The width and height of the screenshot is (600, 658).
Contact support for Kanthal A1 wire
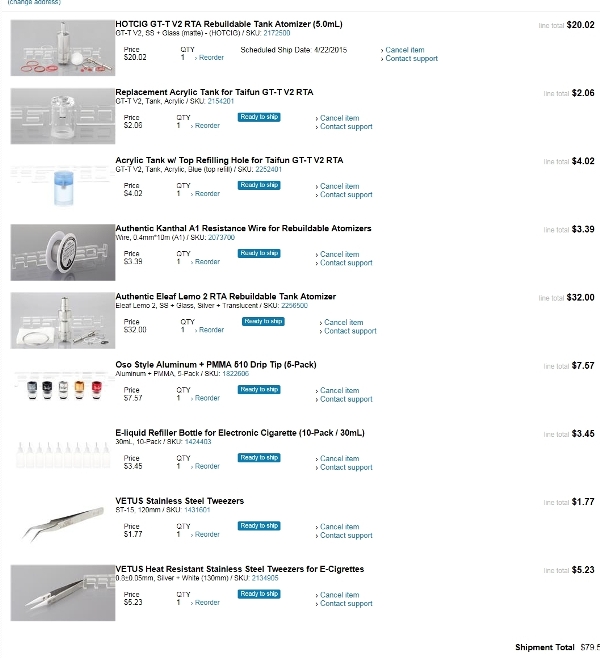pyautogui.click(x=346, y=263)
